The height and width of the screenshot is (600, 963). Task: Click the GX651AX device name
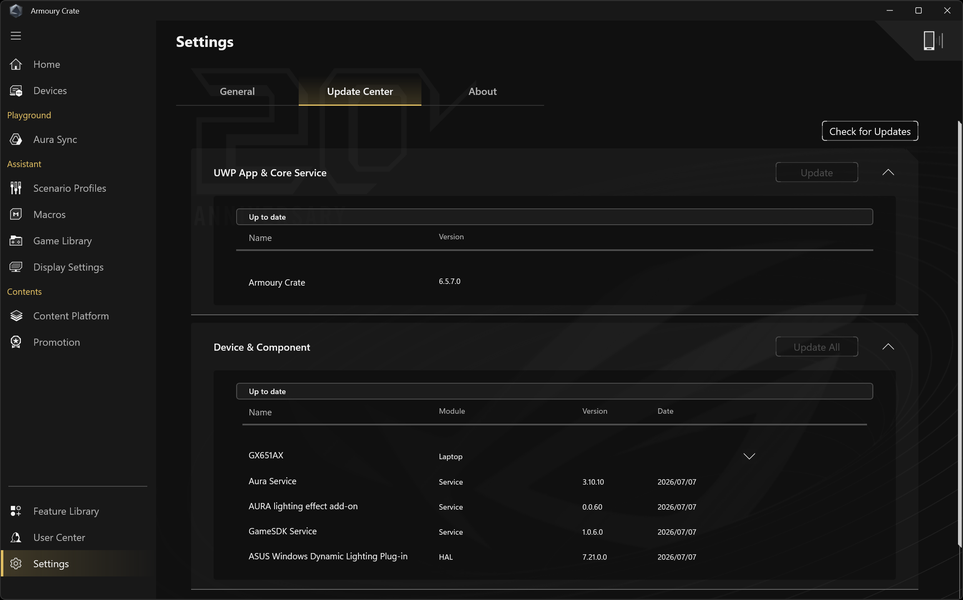coord(266,456)
